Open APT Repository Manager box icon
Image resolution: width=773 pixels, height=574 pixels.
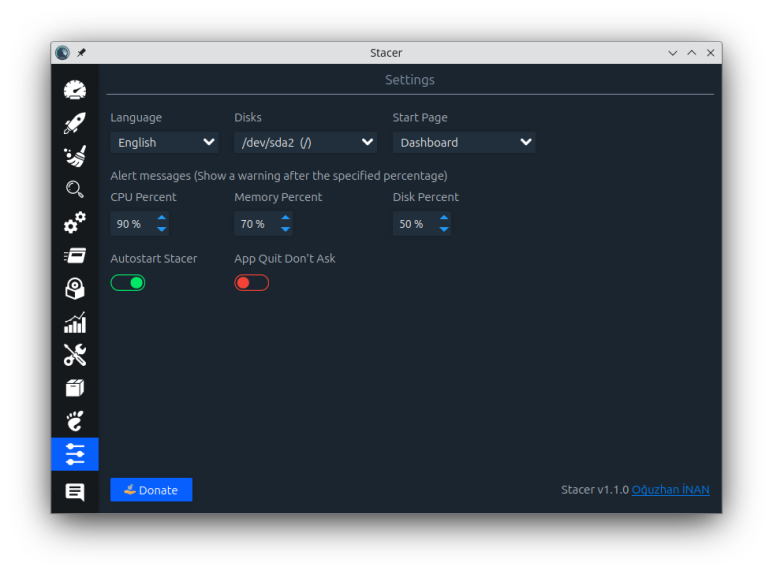(75, 388)
